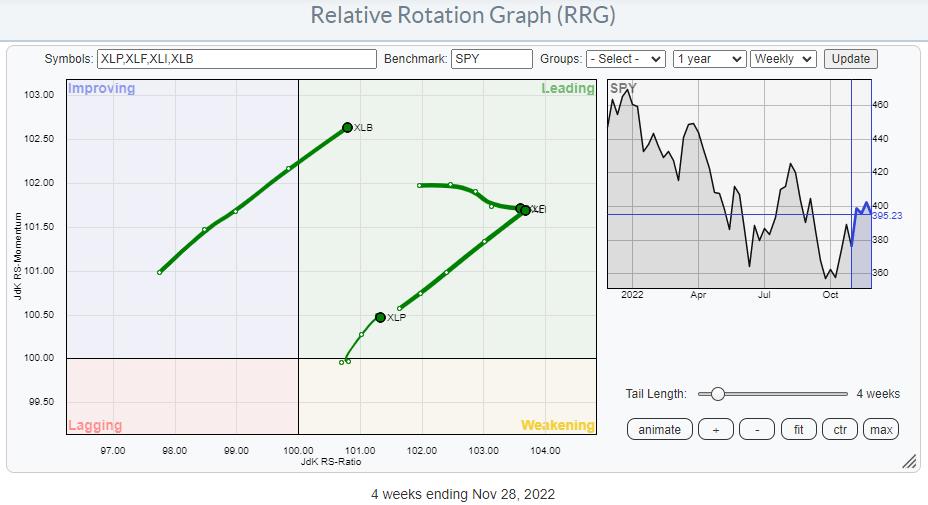Open the Groups select dropdown
The height and width of the screenshot is (505, 928).
pos(626,59)
